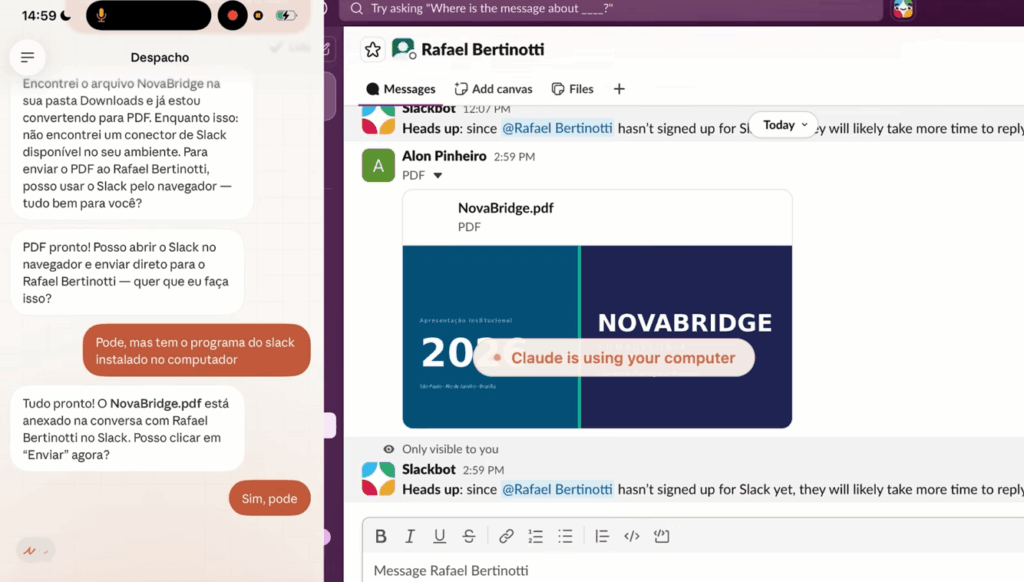Click the 'Sim, pode' chat bubble

point(270,498)
